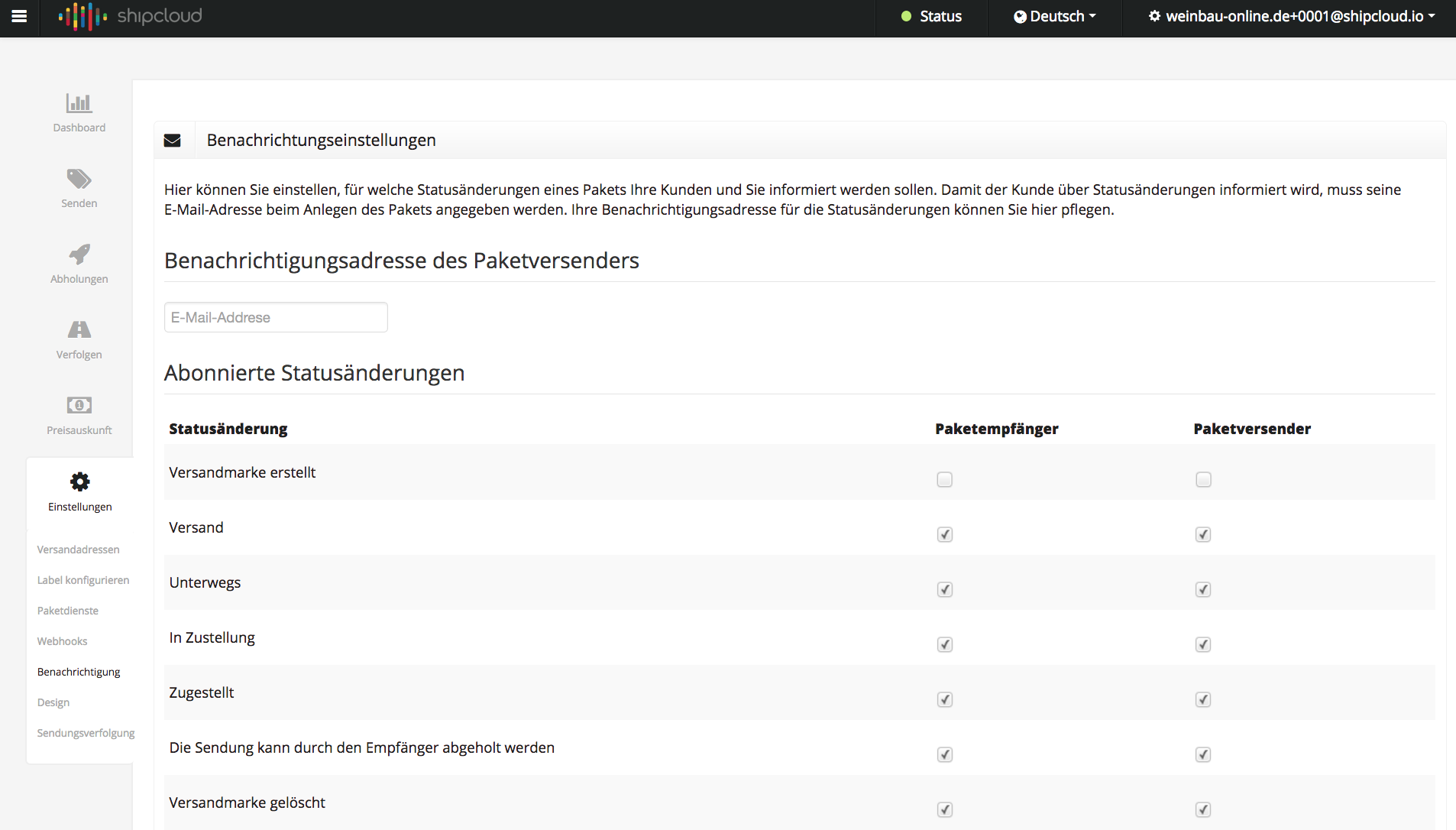Open Abholungen via the rocket icon
1456x830 pixels.
click(79, 255)
